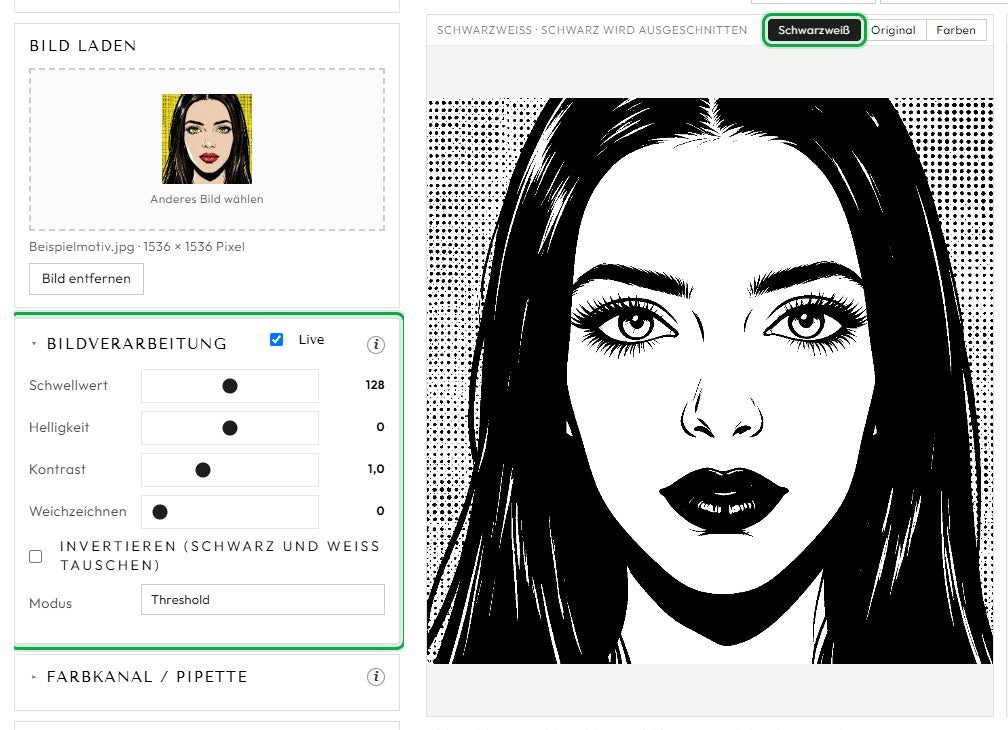Click the Schwellwert value 128
Viewport: 1008px width, 730px height.
tap(375, 385)
